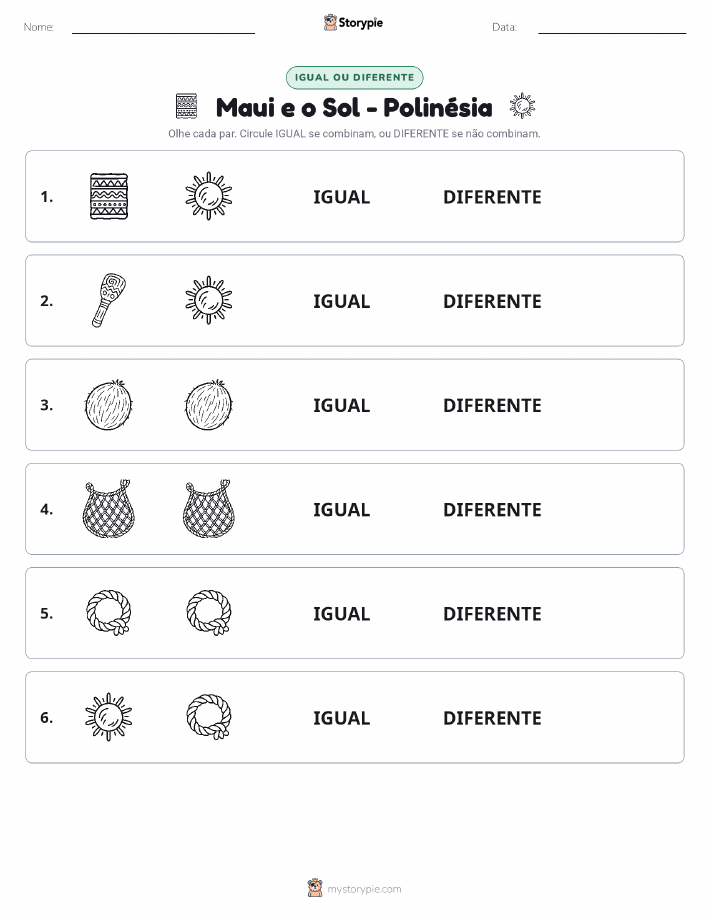Select the left rope ring in row 5
This screenshot has height=917, width=709.
point(109,613)
